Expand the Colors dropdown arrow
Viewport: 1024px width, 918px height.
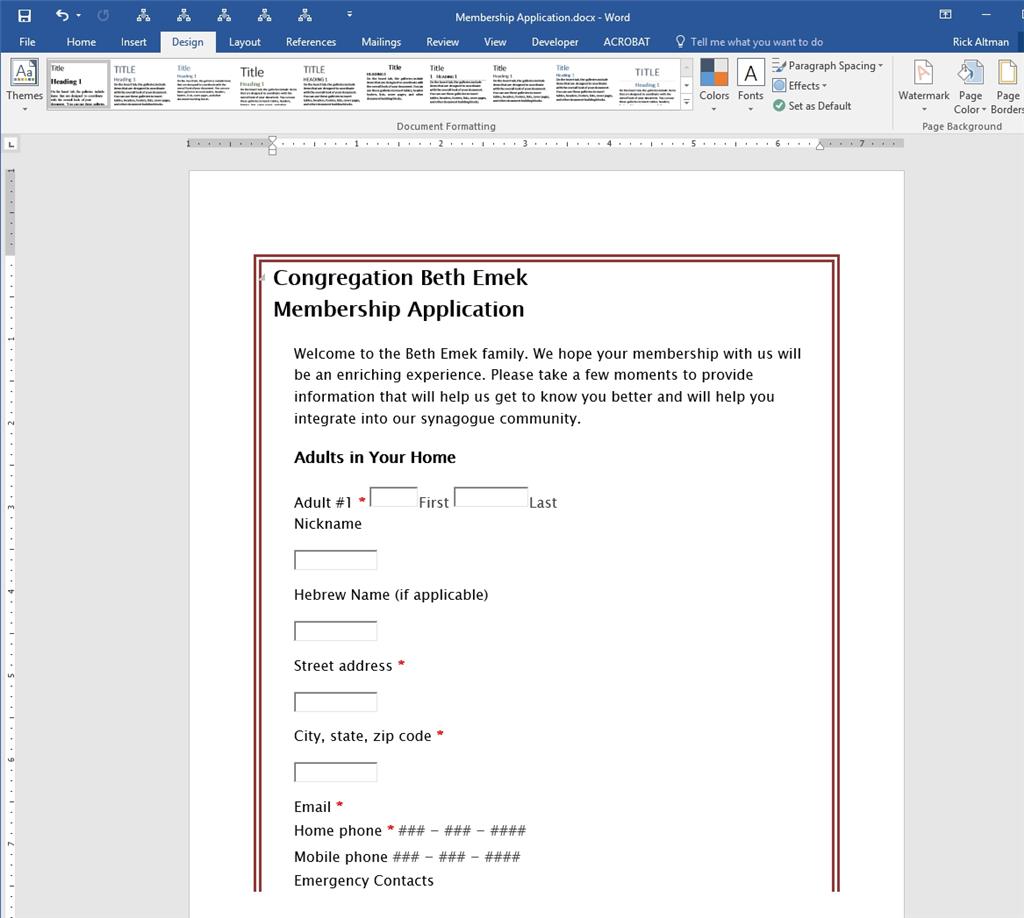714,109
